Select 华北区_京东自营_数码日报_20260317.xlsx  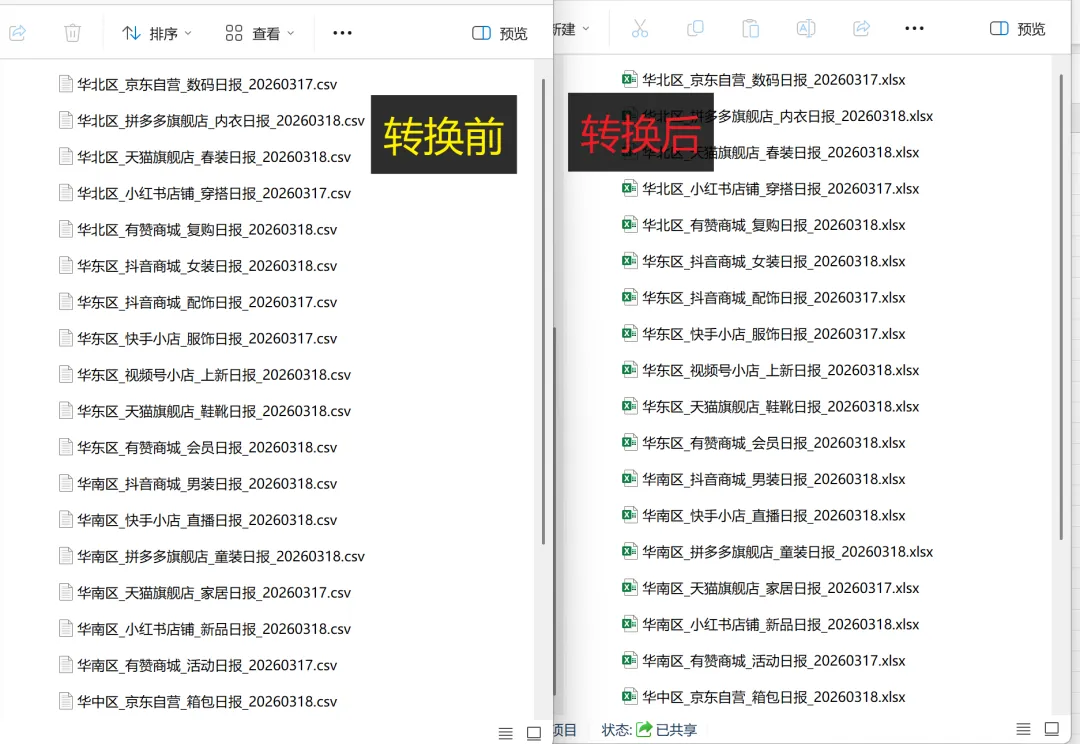(764, 80)
